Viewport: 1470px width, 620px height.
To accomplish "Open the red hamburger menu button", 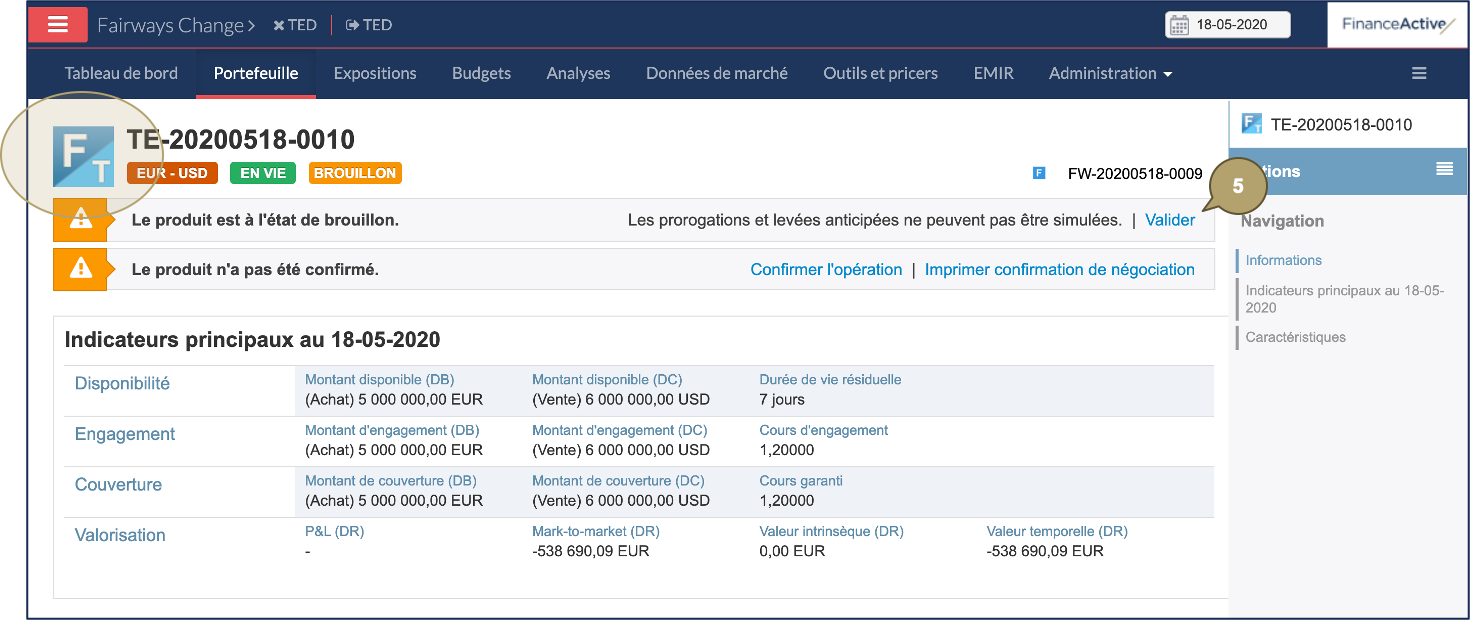I will [58, 24].
